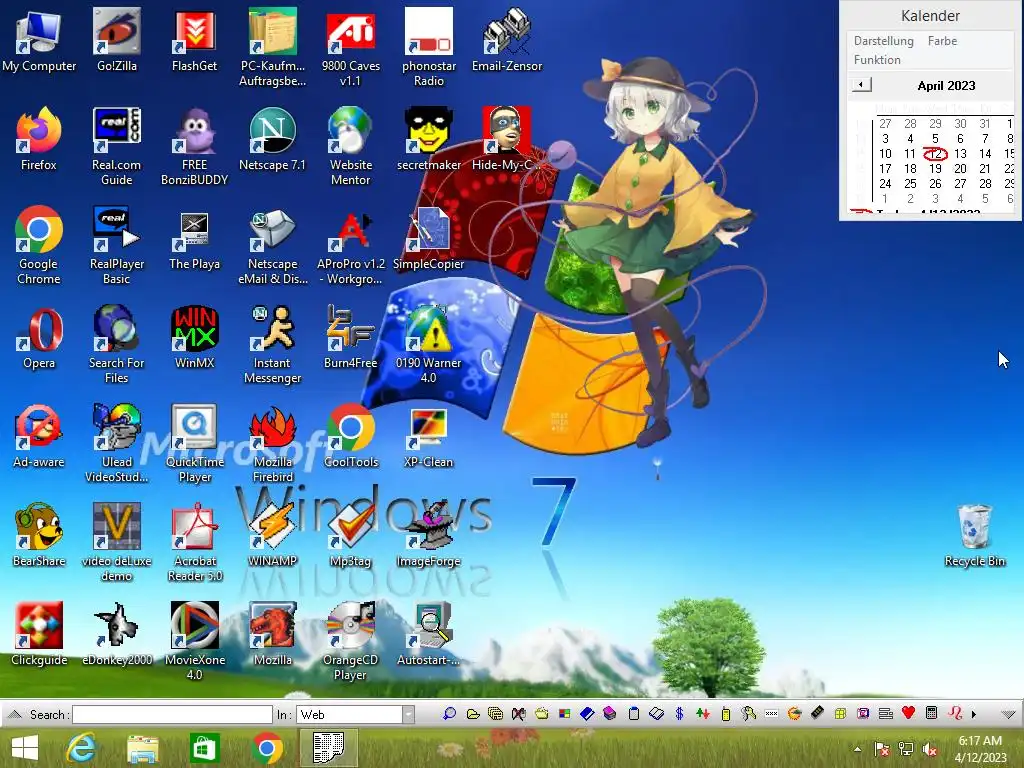1024x768 pixels.
Task: Expand the search bar with the left up arrow
Action: point(15,714)
